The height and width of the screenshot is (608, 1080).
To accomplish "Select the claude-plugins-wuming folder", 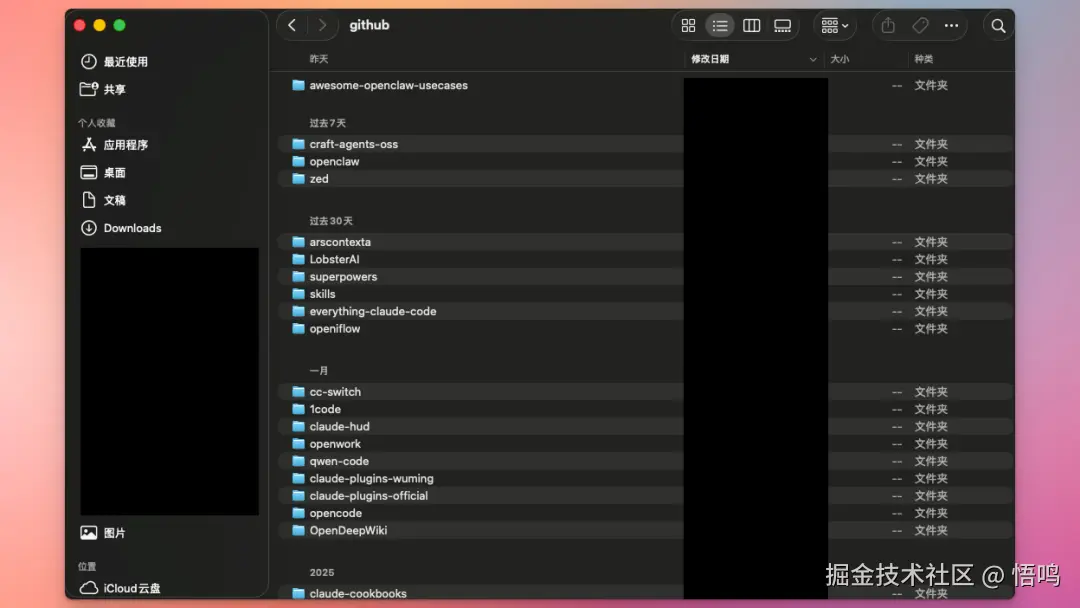I will pyautogui.click(x=371, y=478).
